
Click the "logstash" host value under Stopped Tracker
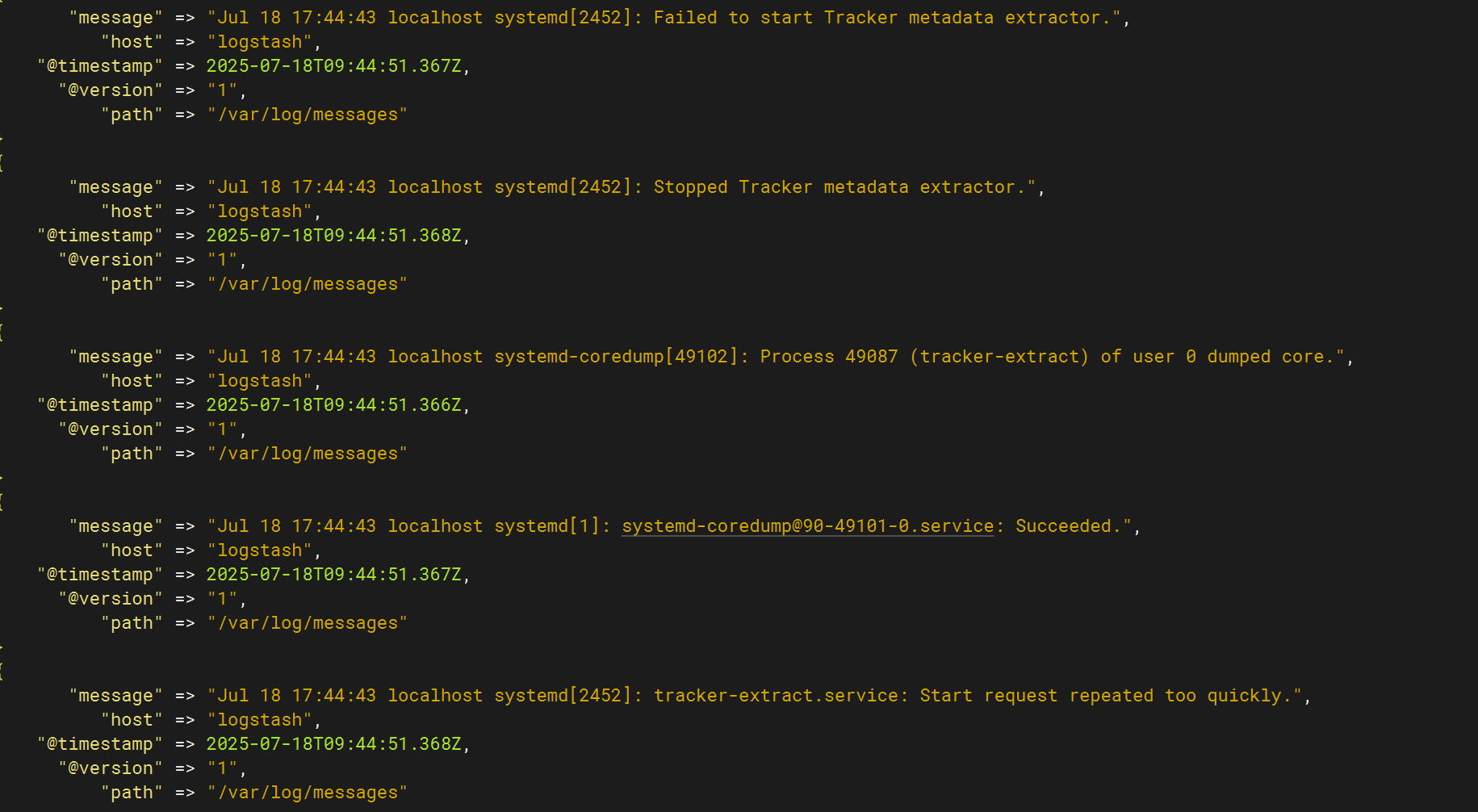pyautogui.click(x=259, y=211)
